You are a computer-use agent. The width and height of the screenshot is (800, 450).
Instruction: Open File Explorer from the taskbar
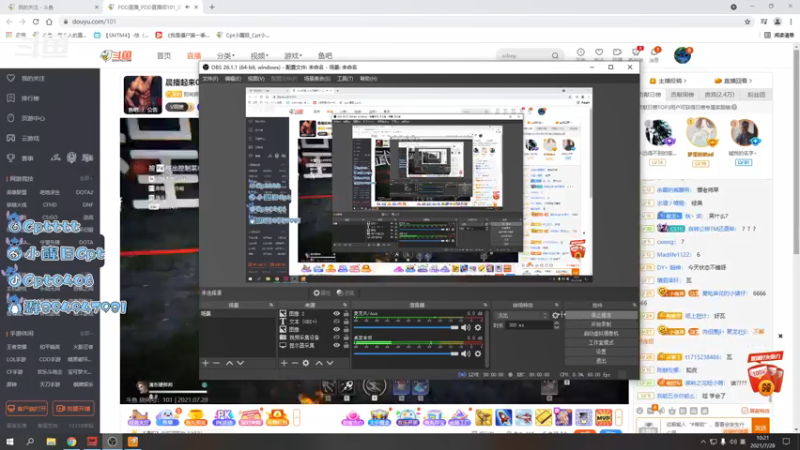pos(51,441)
